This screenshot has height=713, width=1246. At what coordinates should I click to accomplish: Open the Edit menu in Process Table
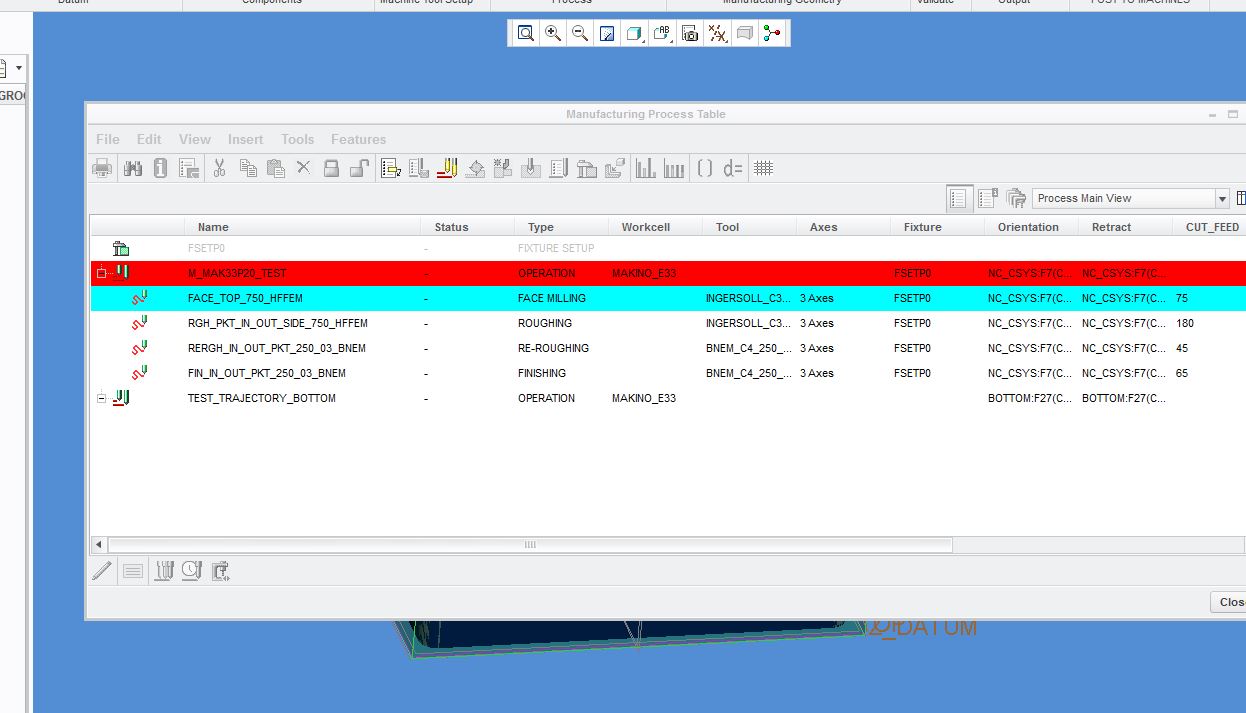tap(149, 139)
